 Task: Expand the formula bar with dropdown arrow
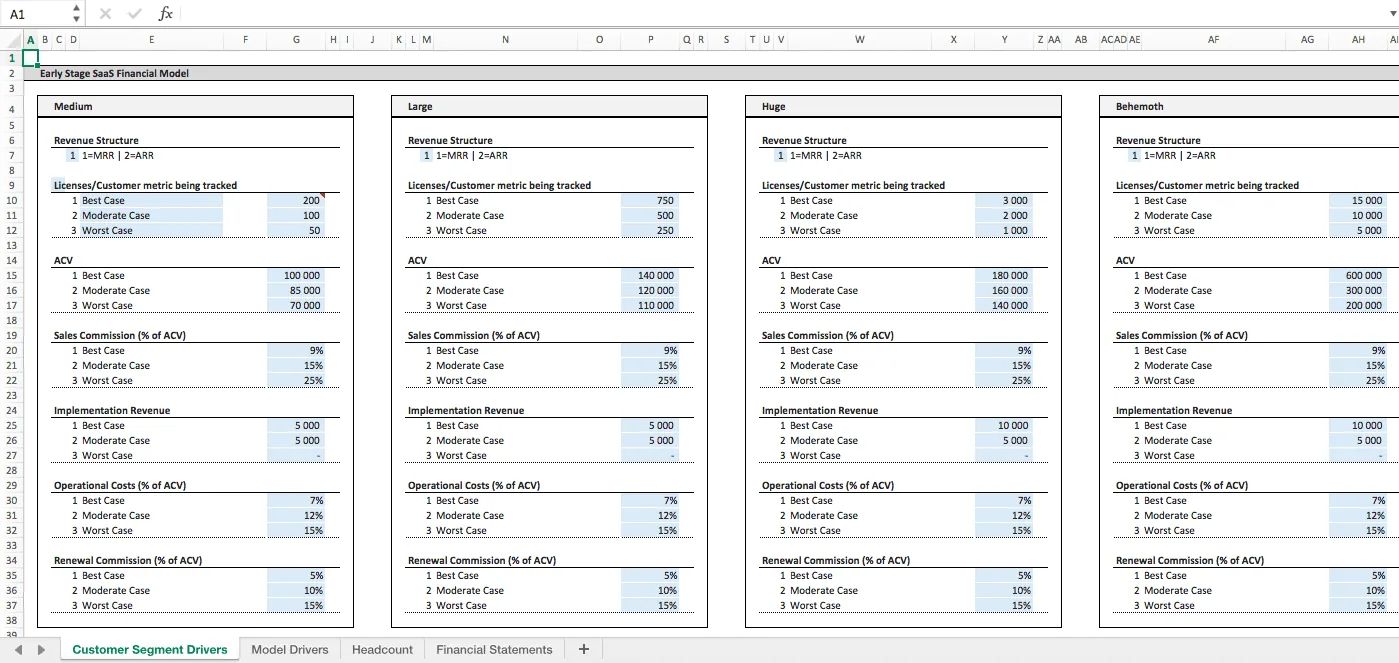[1391, 14]
